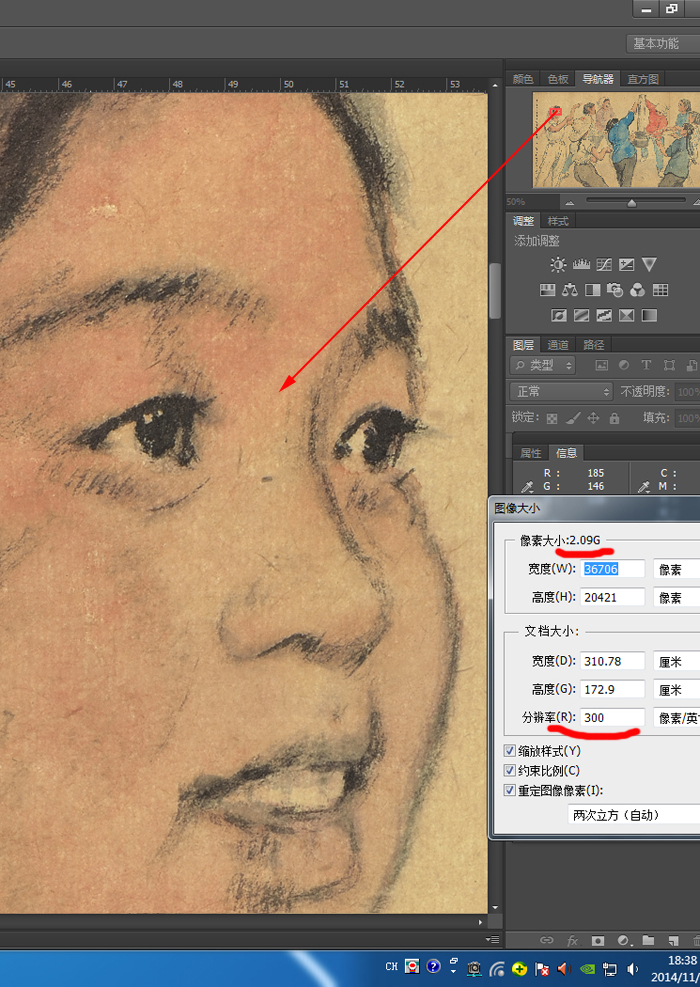This screenshot has height=987, width=700.
Task: Click the pixel height field 20421
Action: (612, 597)
